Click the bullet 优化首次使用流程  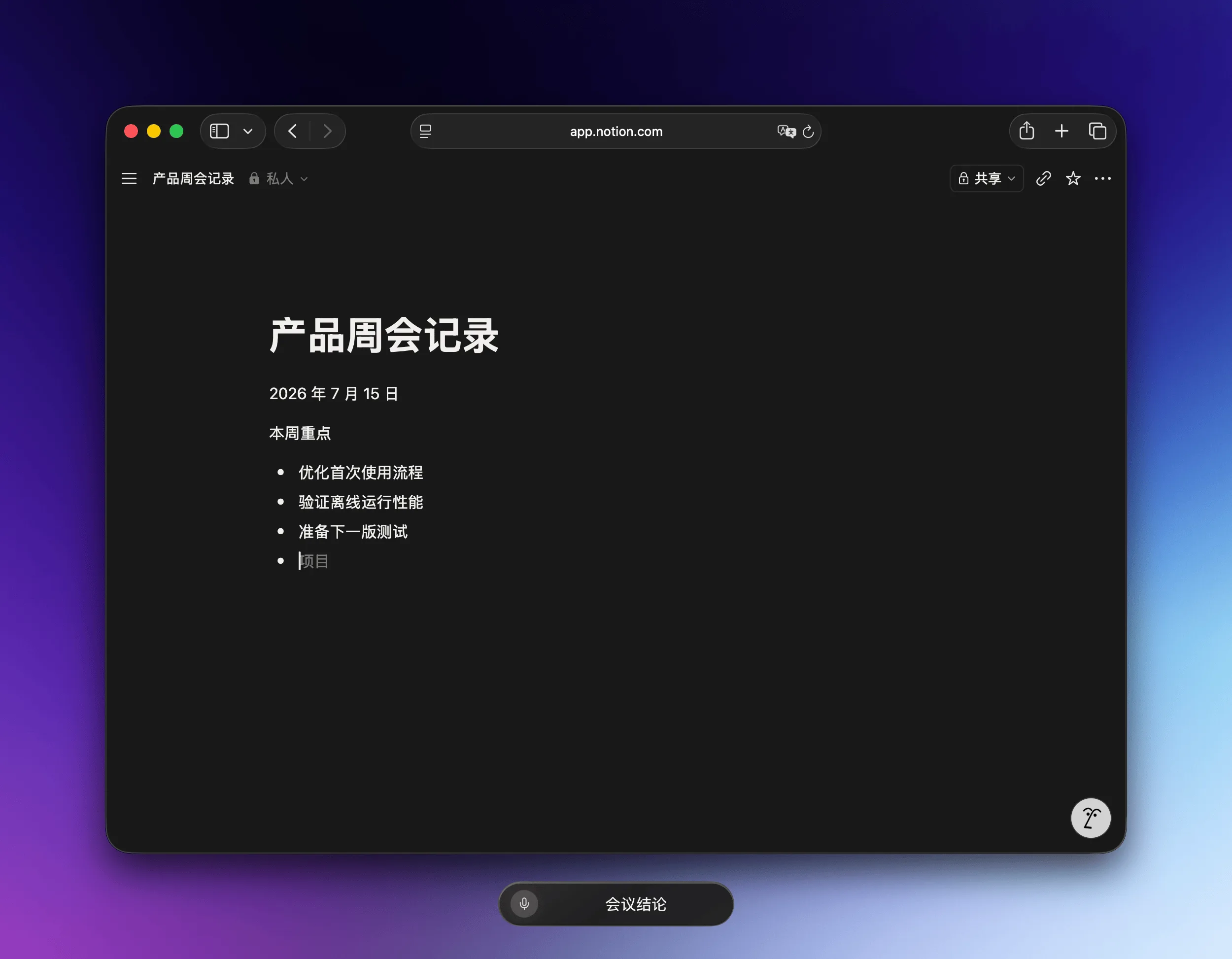click(x=361, y=473)
